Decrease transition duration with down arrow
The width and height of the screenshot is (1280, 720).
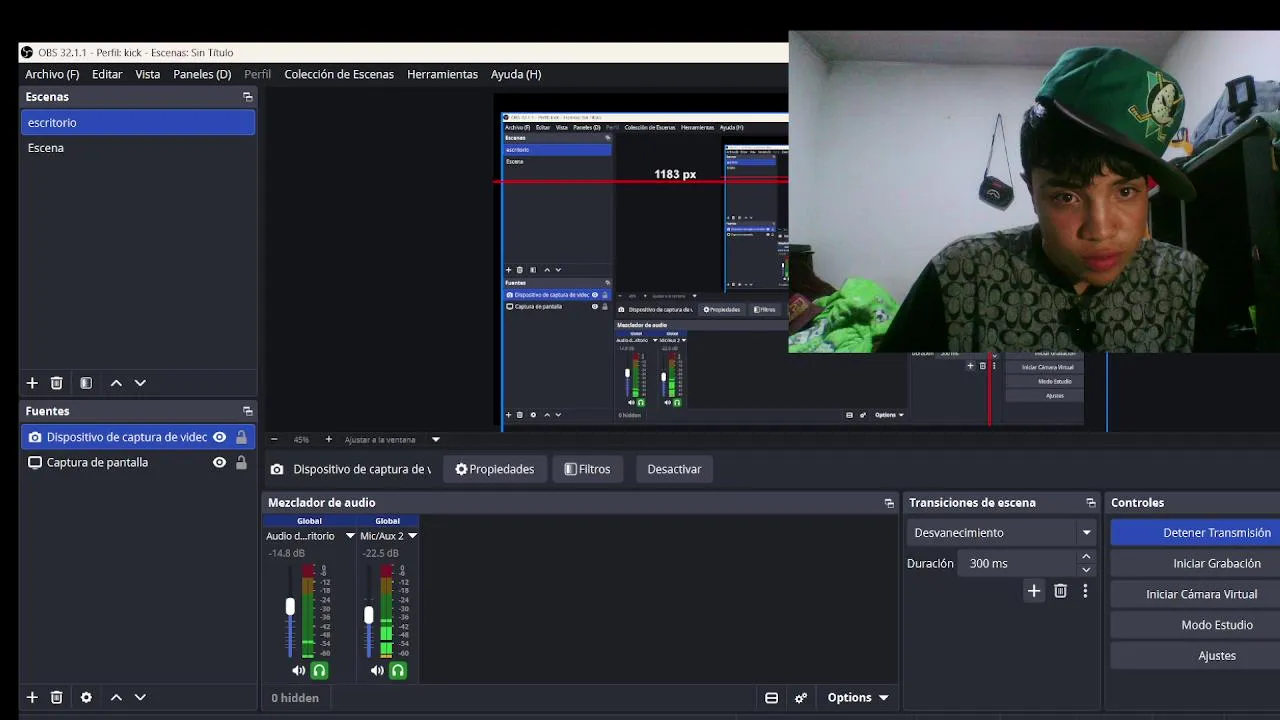tap(1086, 570)
